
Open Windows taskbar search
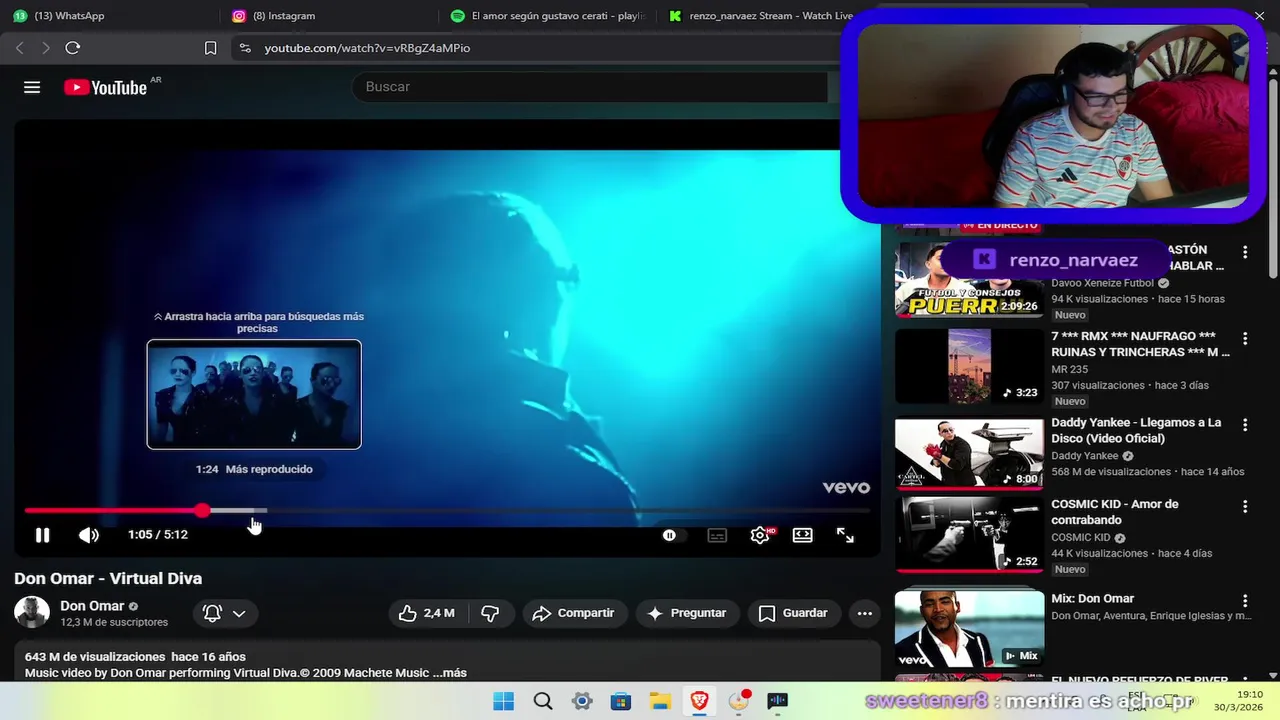pos(543,701)
